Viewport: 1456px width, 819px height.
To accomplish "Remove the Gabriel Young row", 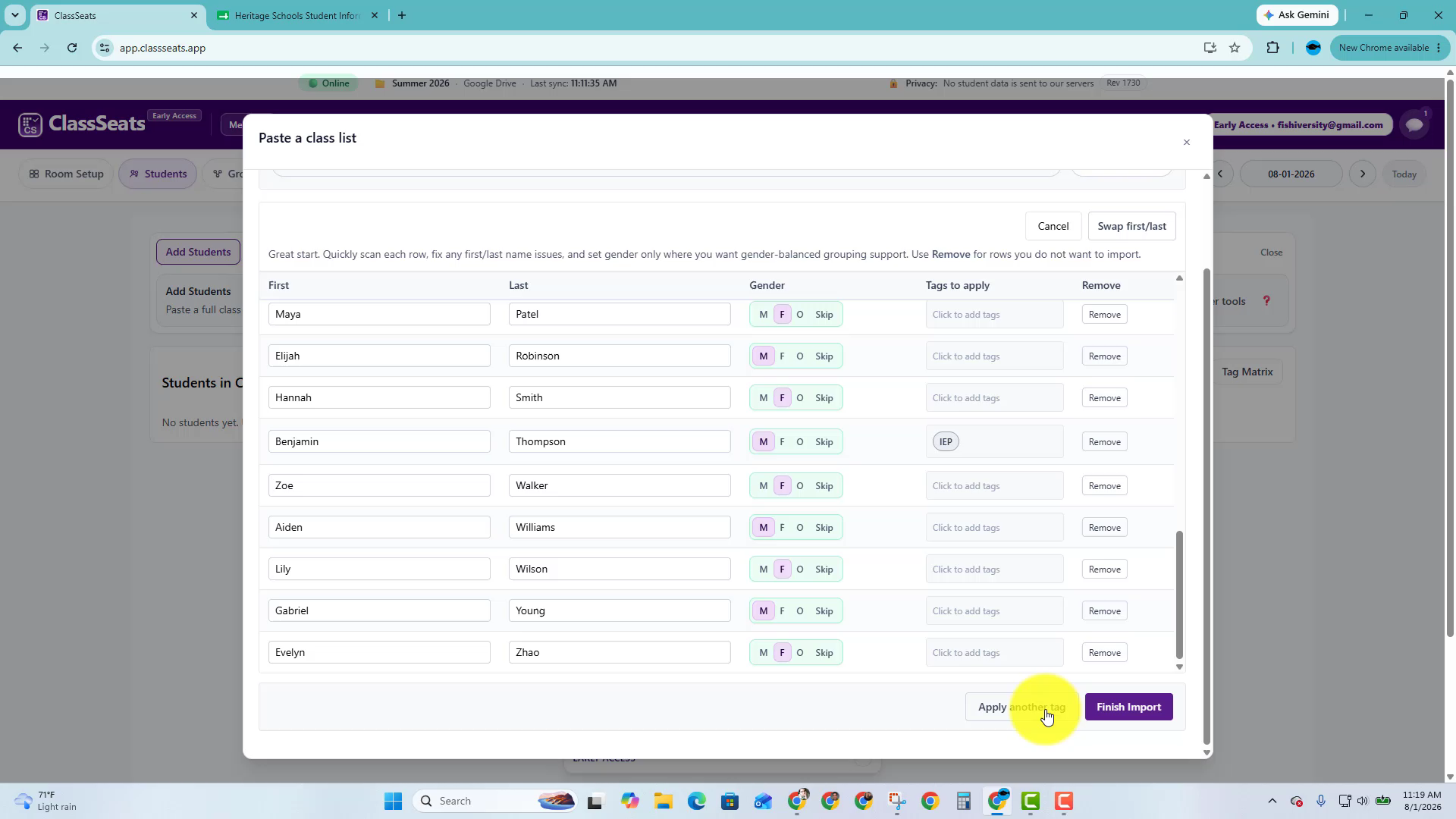I will pos(1104,611).
